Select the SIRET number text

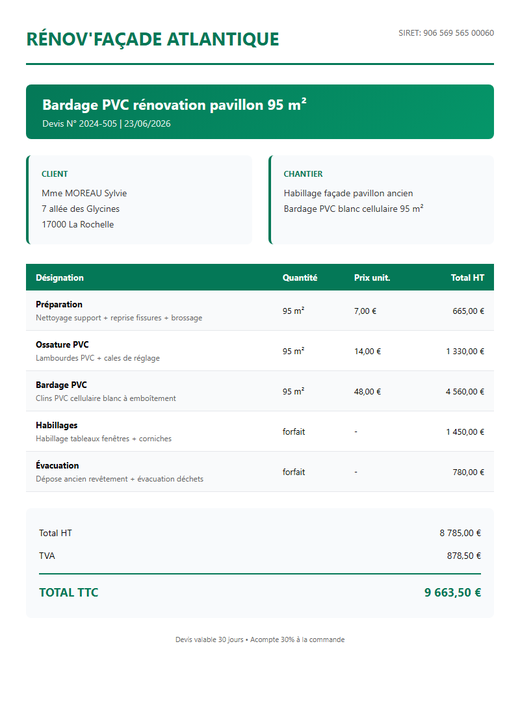pyautogui.click(x=446, y=33)
